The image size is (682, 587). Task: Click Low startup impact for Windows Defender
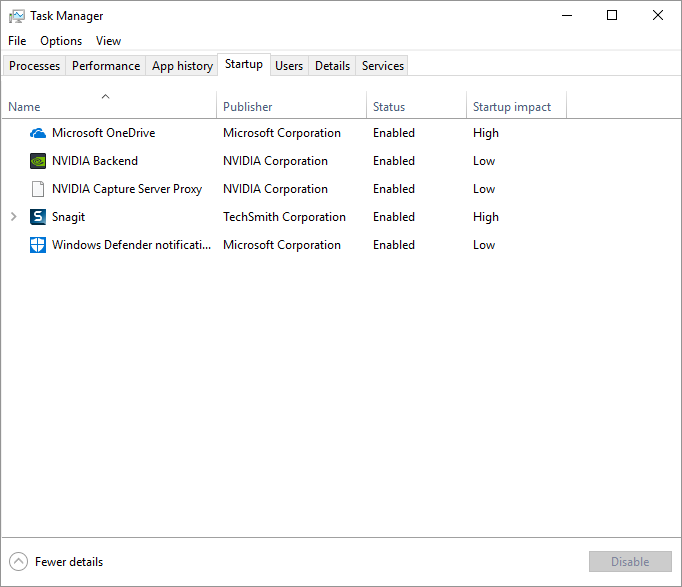click(484, 245)
